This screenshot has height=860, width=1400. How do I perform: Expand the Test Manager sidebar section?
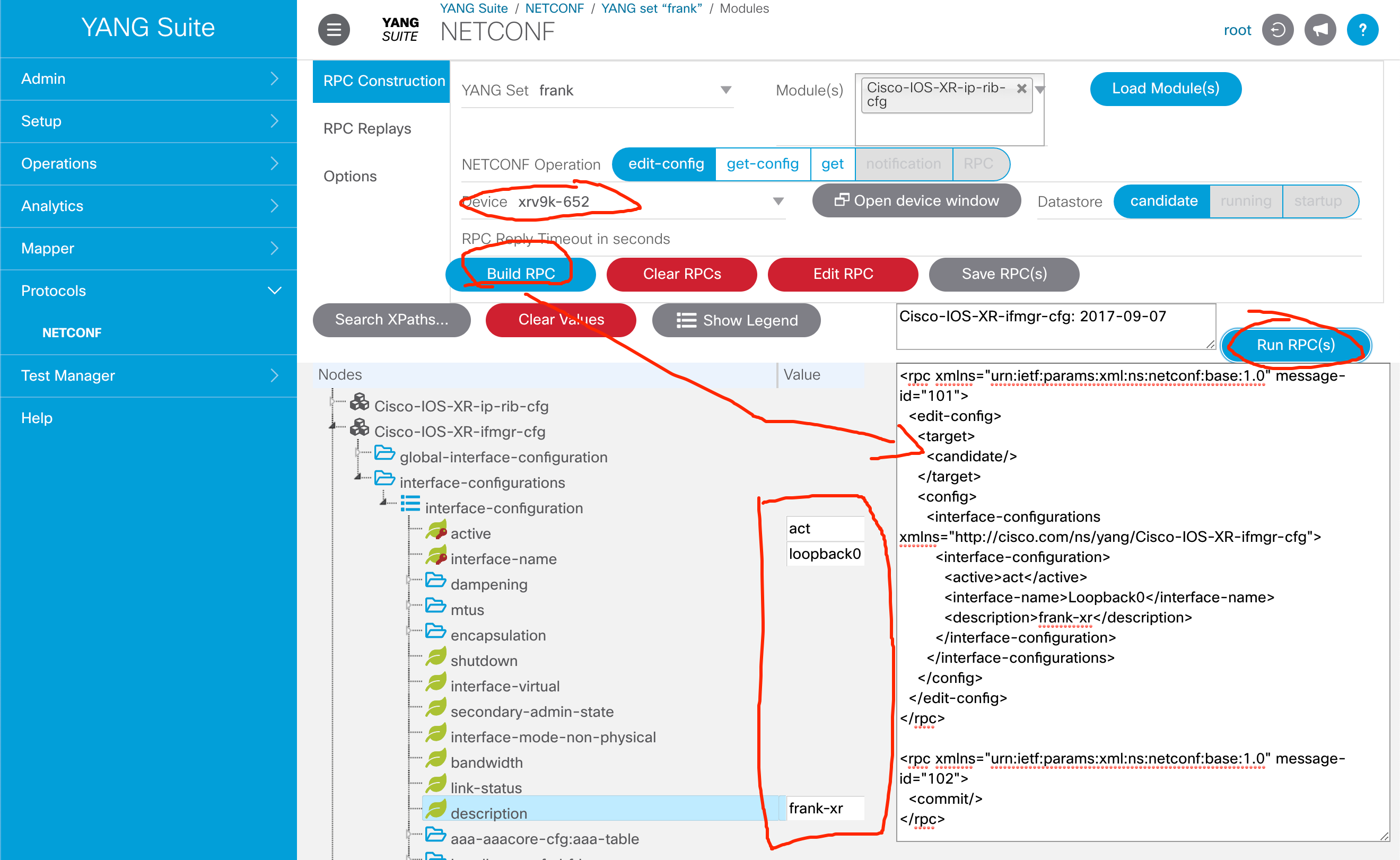click(x=148, y=376)
